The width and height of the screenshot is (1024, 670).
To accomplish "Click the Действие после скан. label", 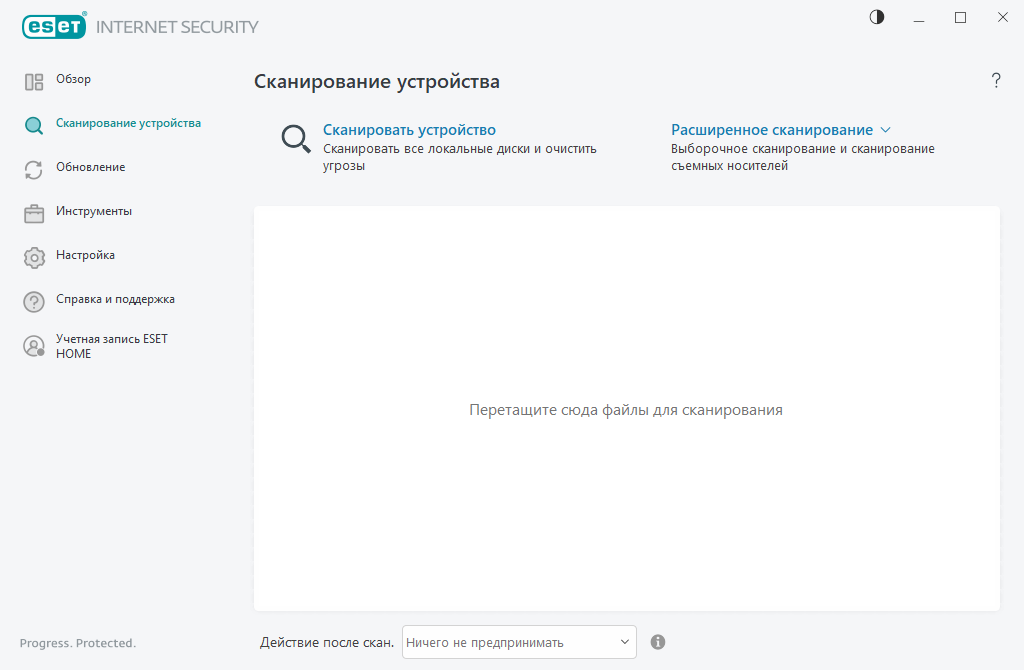I will click(x=327, y=643).
